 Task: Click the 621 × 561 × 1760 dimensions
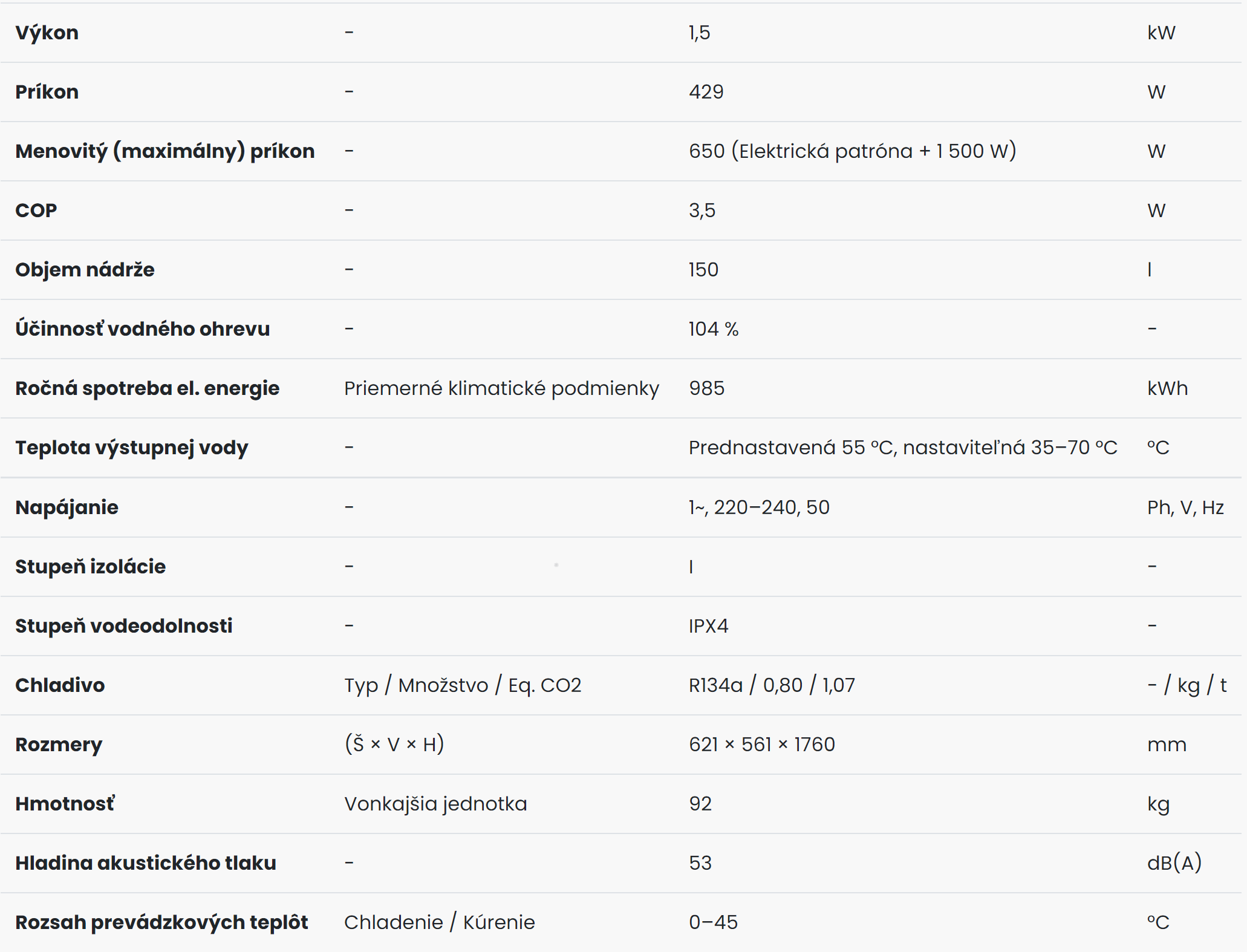tap(762, 745)
